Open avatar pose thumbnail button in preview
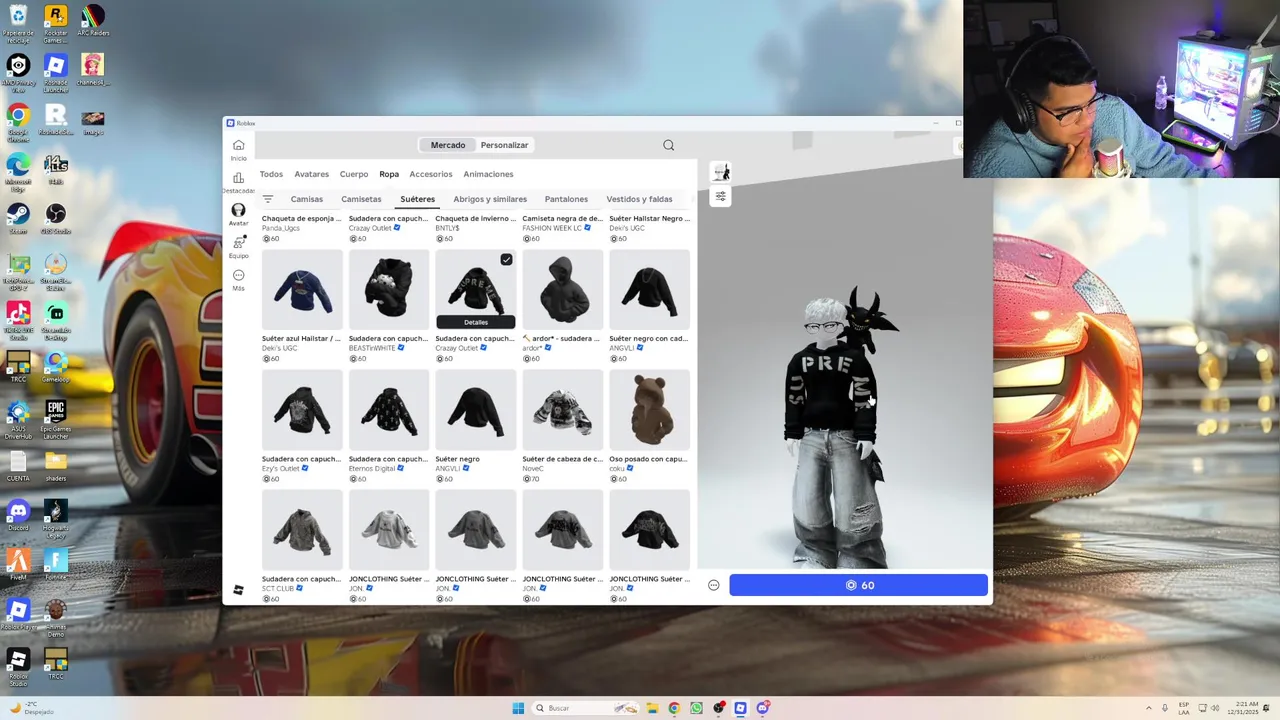The width and height of the screenshot is (1280, 720). (720, 172)
